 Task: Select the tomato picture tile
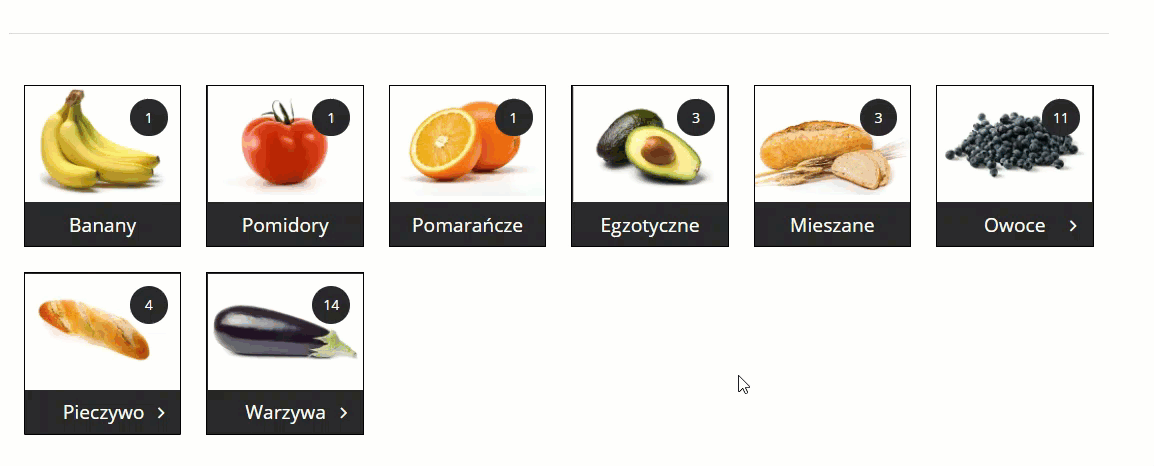point(285,143)
